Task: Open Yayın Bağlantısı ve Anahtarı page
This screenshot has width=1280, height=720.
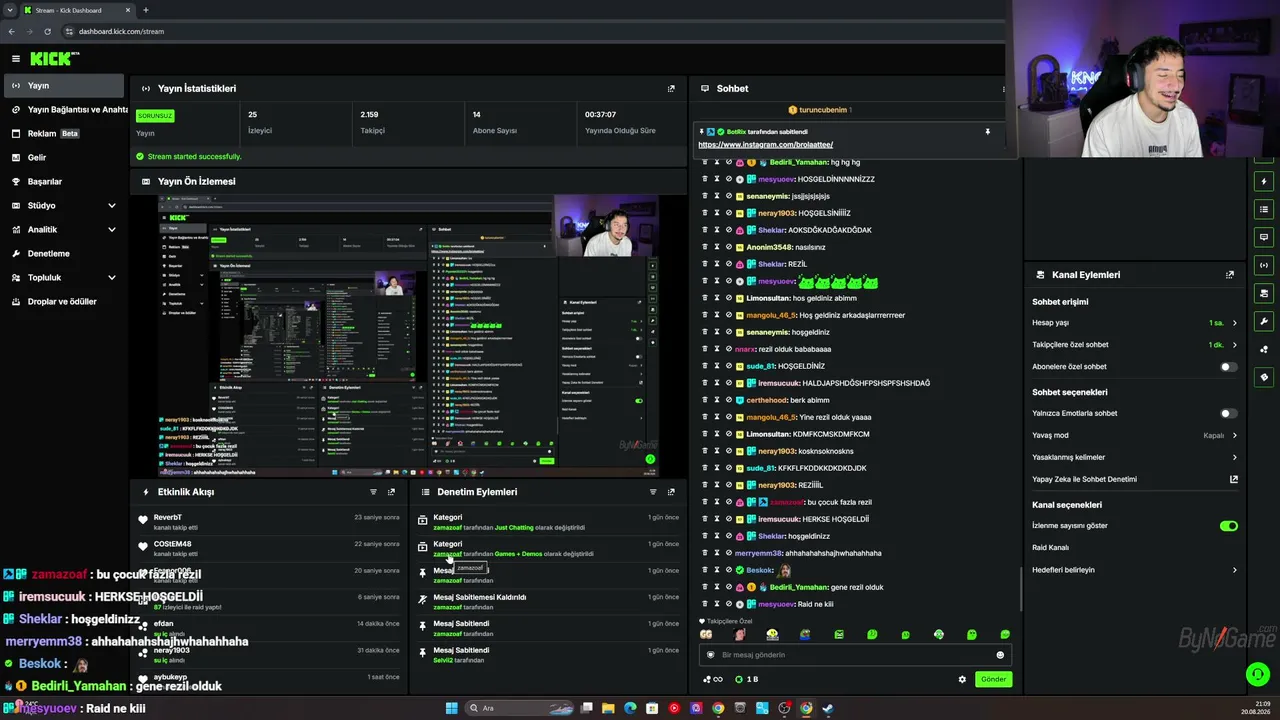Action: point(65,109)
